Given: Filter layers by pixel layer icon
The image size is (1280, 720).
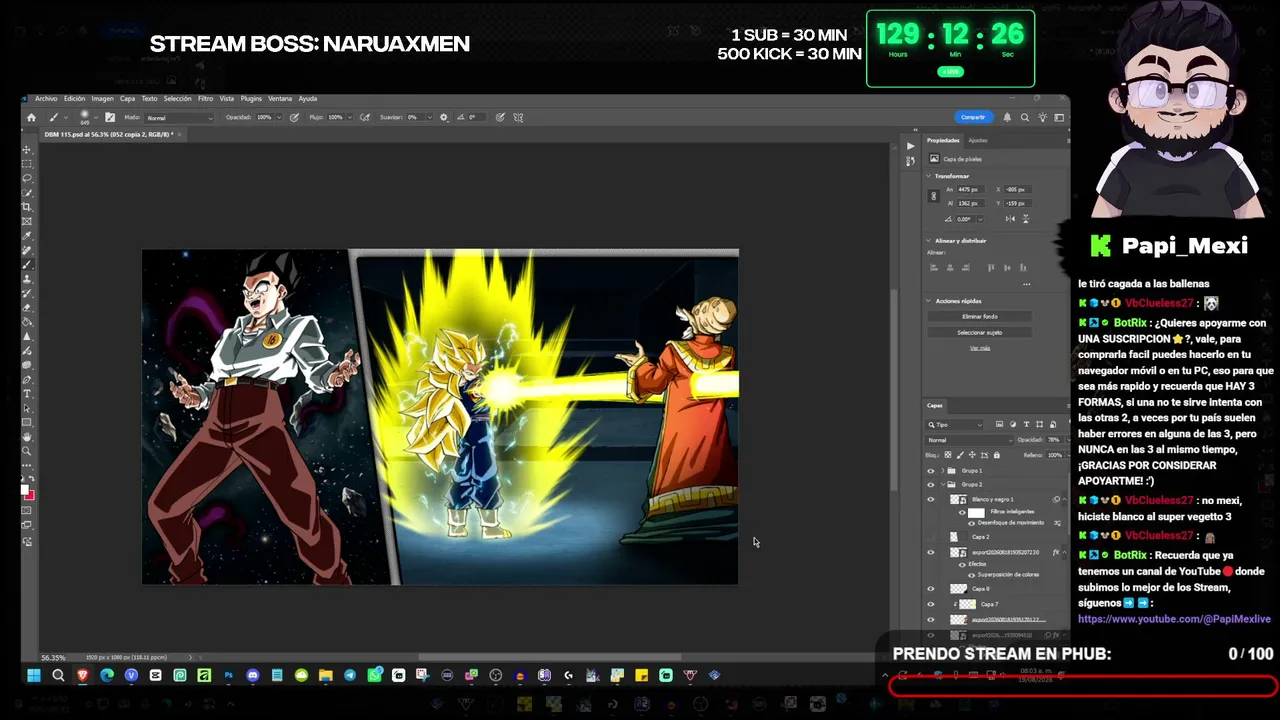Looking at the screenshot, I should (999, 424).
